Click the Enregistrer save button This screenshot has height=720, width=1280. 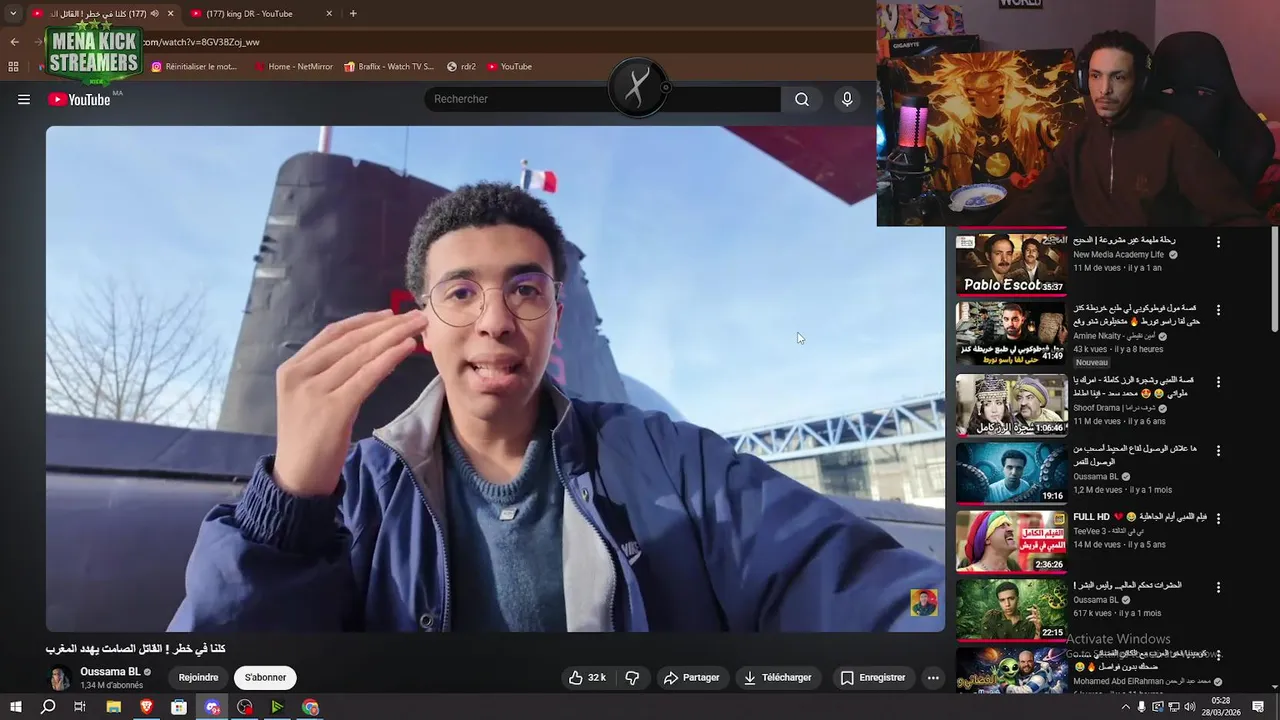coord(872,678)
